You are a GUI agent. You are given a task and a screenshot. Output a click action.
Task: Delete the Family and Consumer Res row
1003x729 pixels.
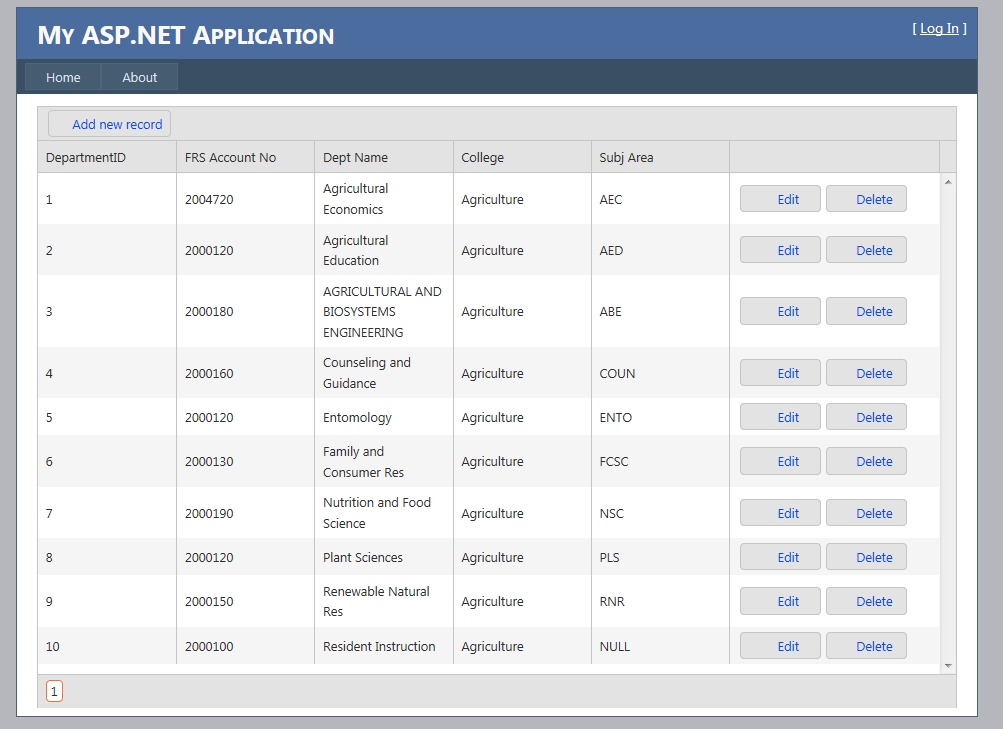[x=866, y=461]
